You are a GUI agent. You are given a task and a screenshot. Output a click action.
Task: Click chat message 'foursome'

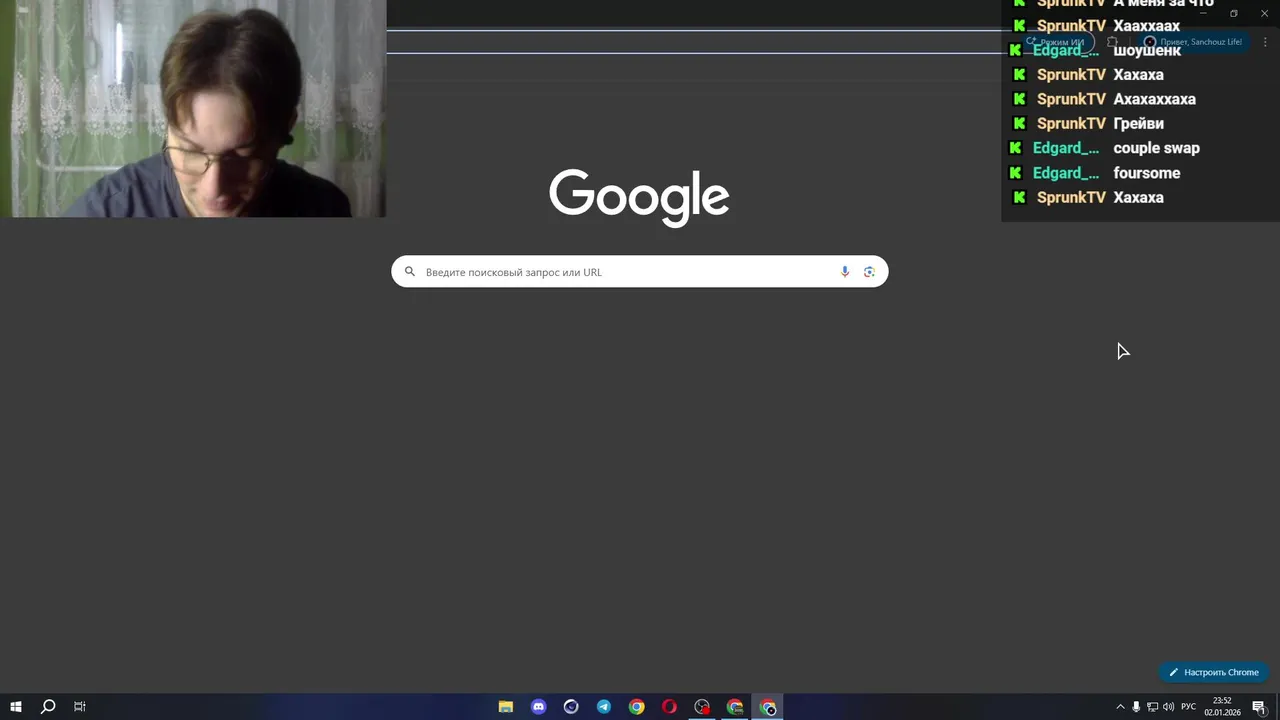(1146, 173)
